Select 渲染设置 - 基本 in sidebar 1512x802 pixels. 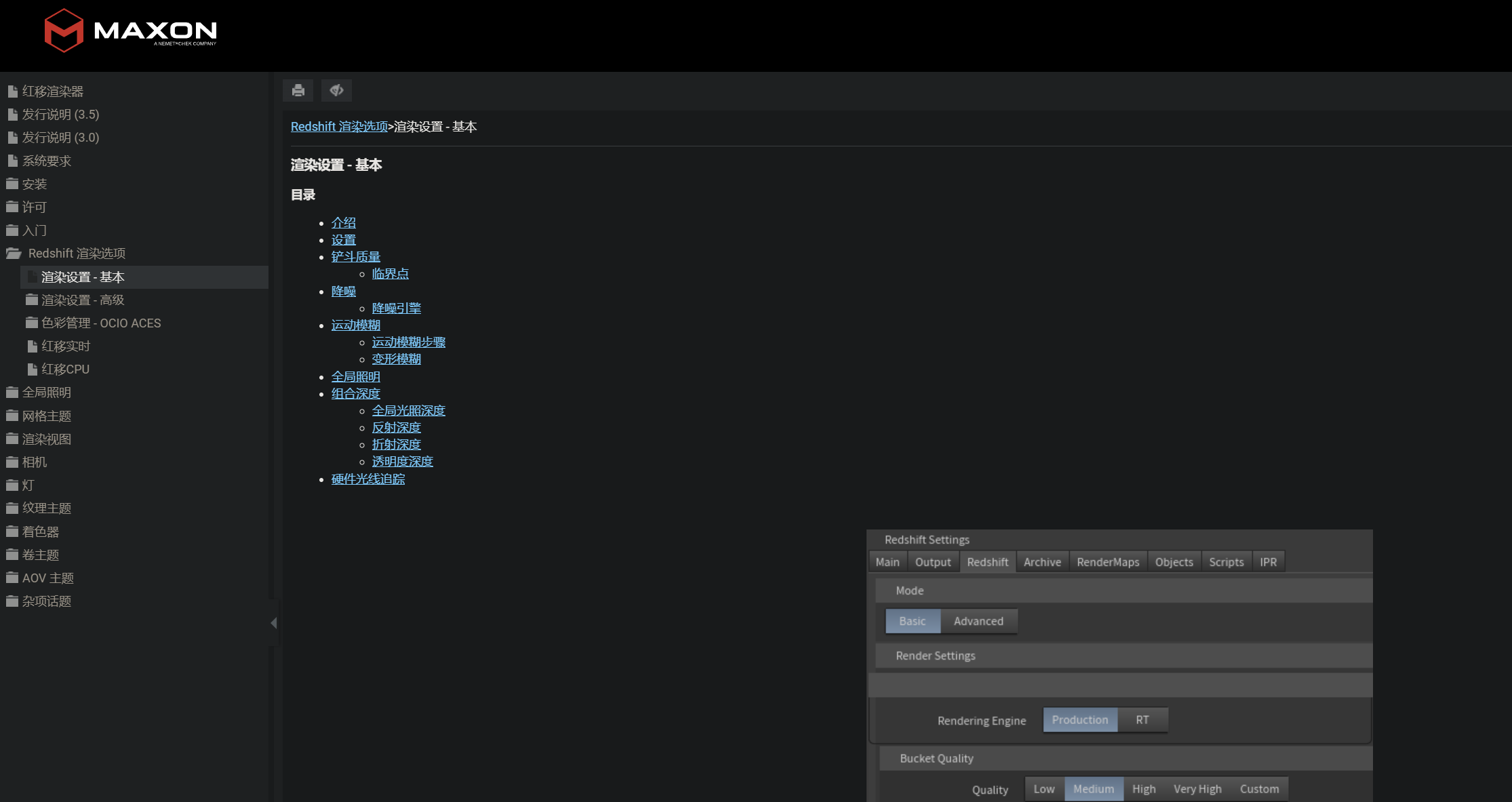tap(83, 277)
